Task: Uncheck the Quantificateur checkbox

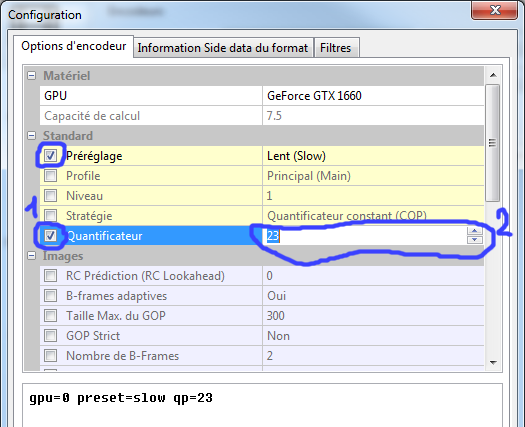Action: tap(51, 235)
